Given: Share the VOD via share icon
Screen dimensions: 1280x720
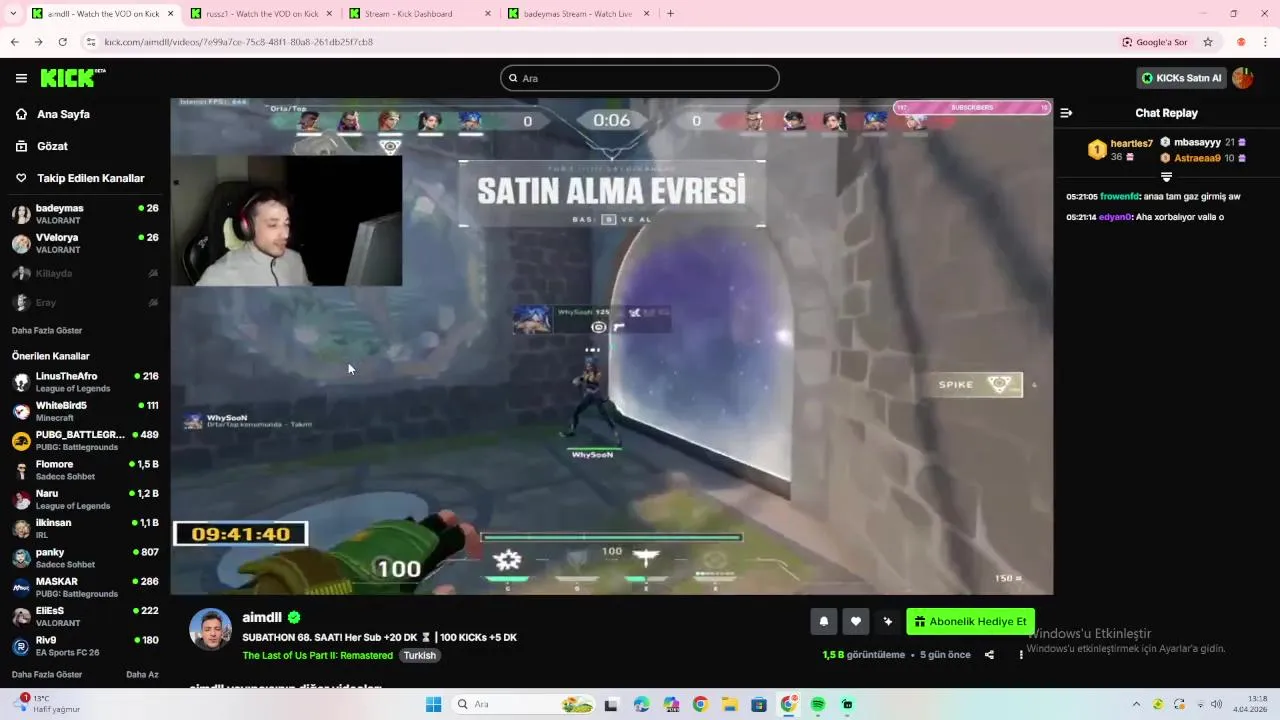Looking at the screenshot, I should [x=989, y=655].
